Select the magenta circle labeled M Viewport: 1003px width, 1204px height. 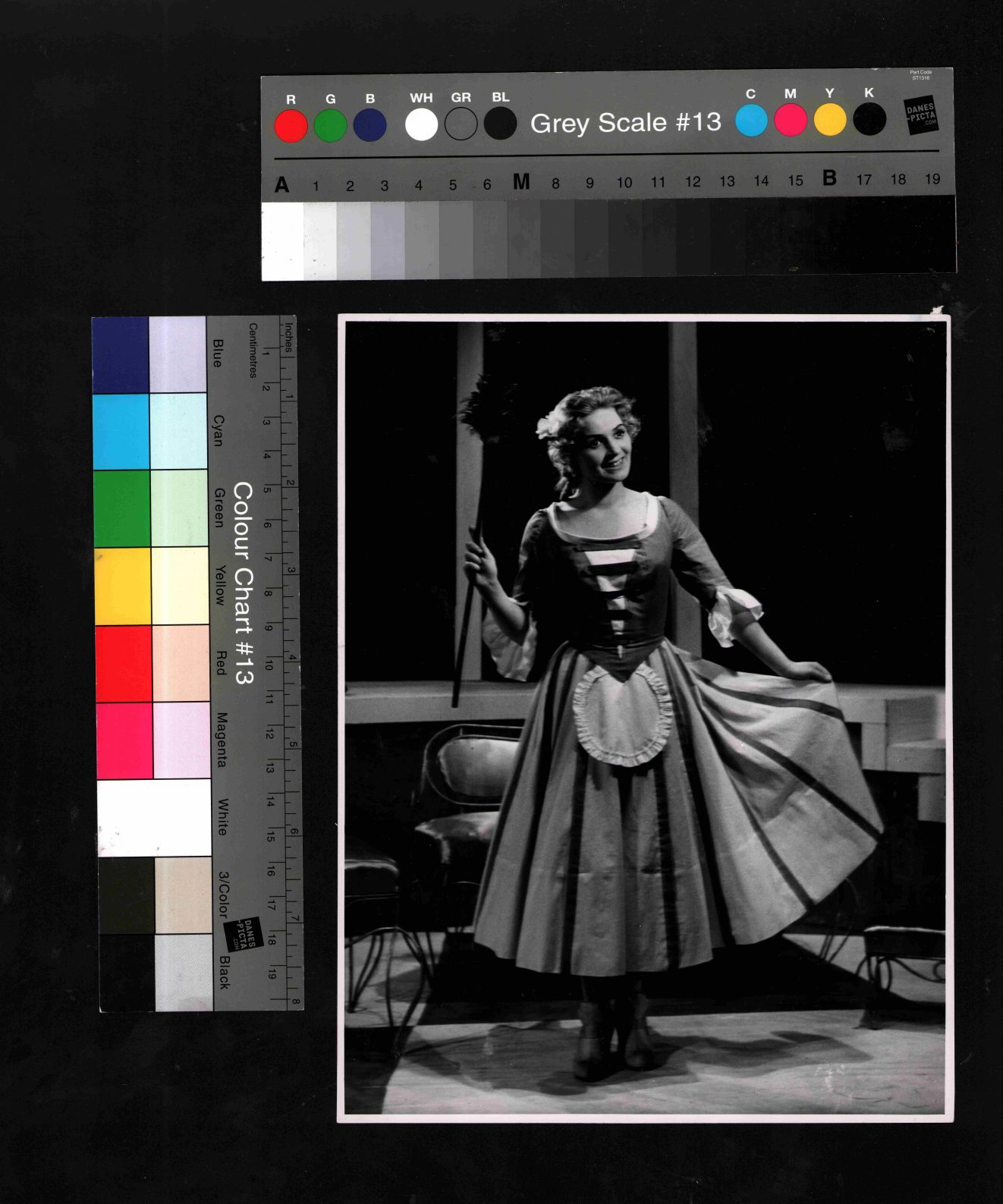pos(791,120)
